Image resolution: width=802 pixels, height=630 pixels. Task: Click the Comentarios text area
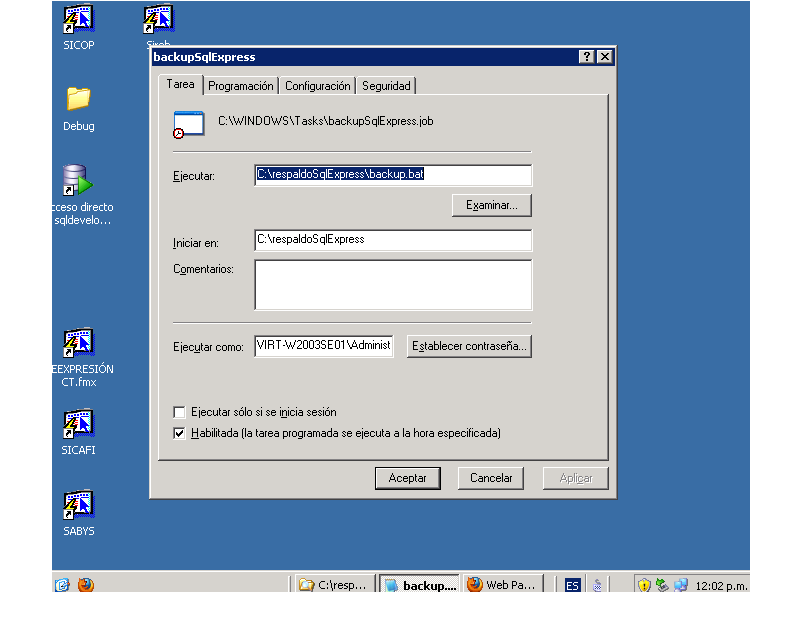point(393,285)
